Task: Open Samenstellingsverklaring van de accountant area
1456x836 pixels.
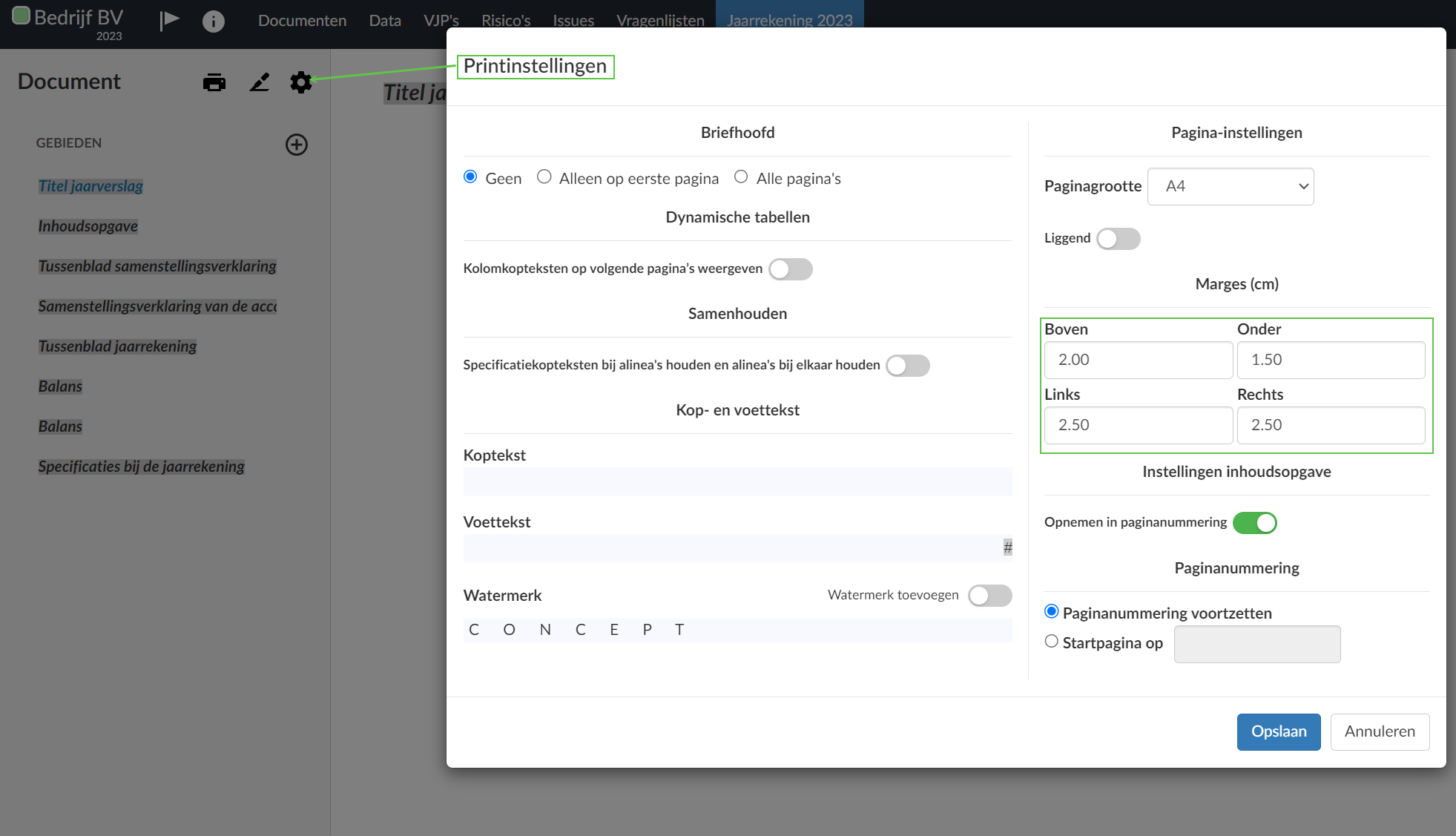Action: click(157, 306)
